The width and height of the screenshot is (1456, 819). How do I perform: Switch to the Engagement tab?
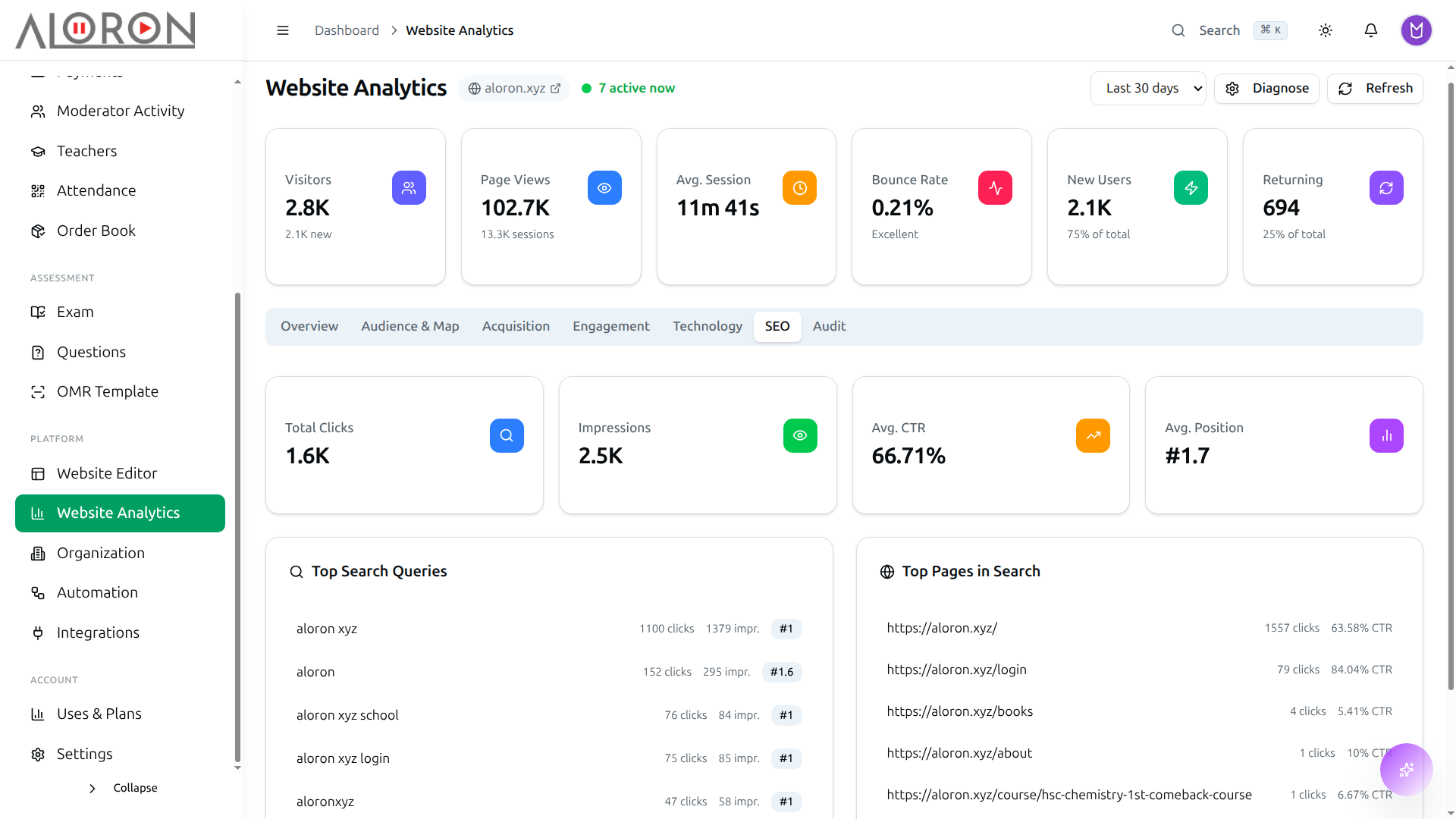(x=611, y=326)
